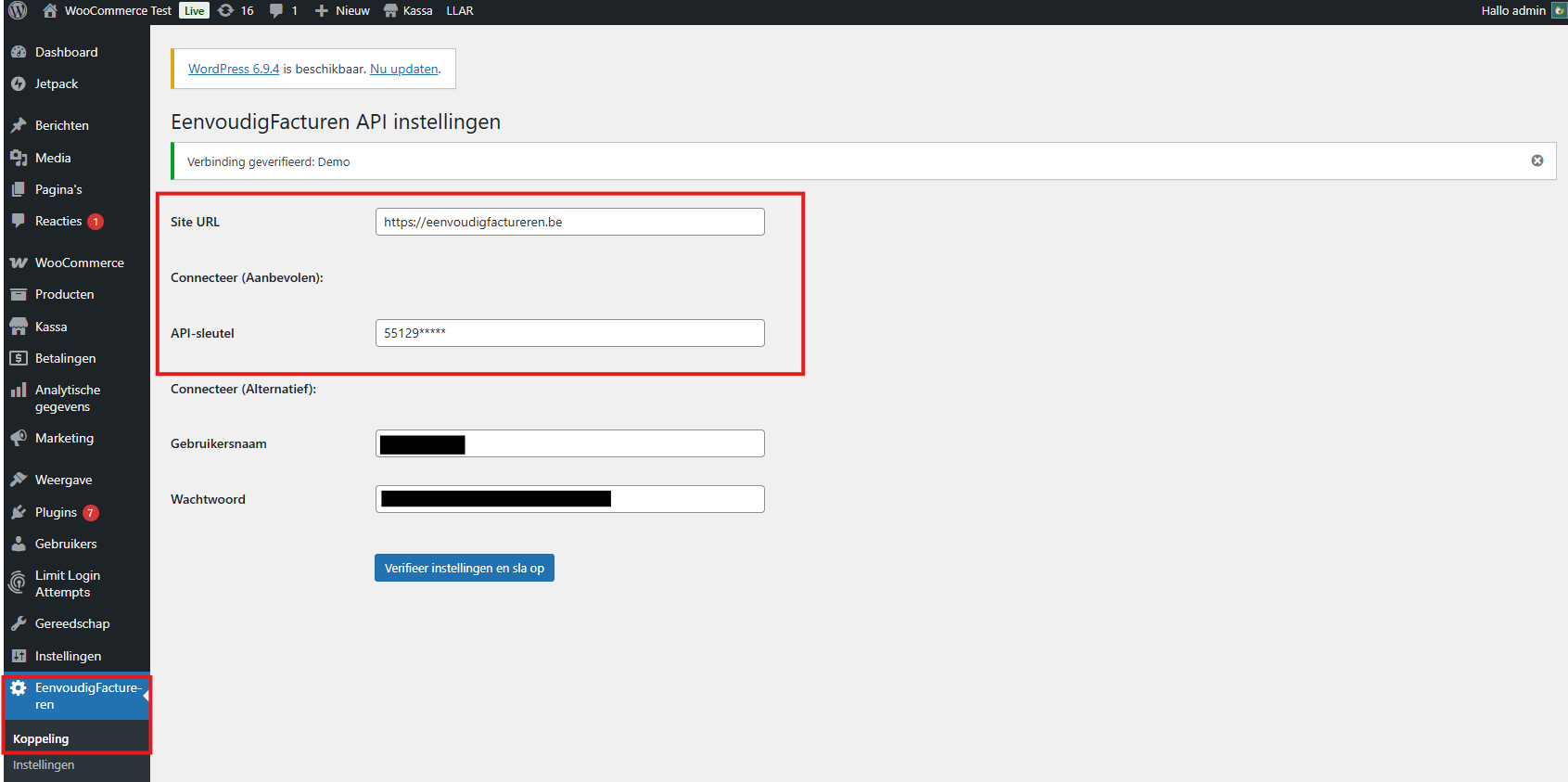This screenshot has width=1568, height=782.
Task: Open the WooCommerce menu label
Action: coord(80,263)
